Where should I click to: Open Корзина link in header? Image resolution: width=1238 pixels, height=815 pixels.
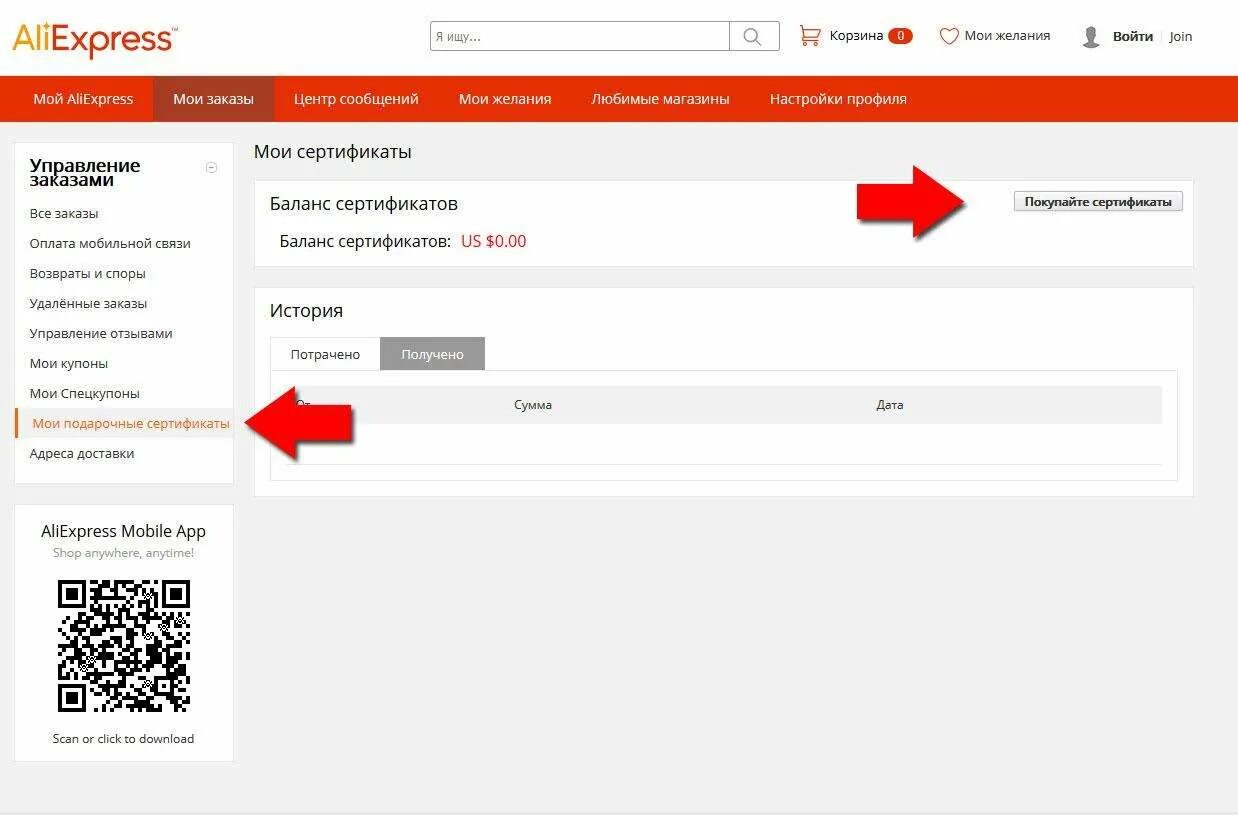pyautogui.click(x=856, y=36)
